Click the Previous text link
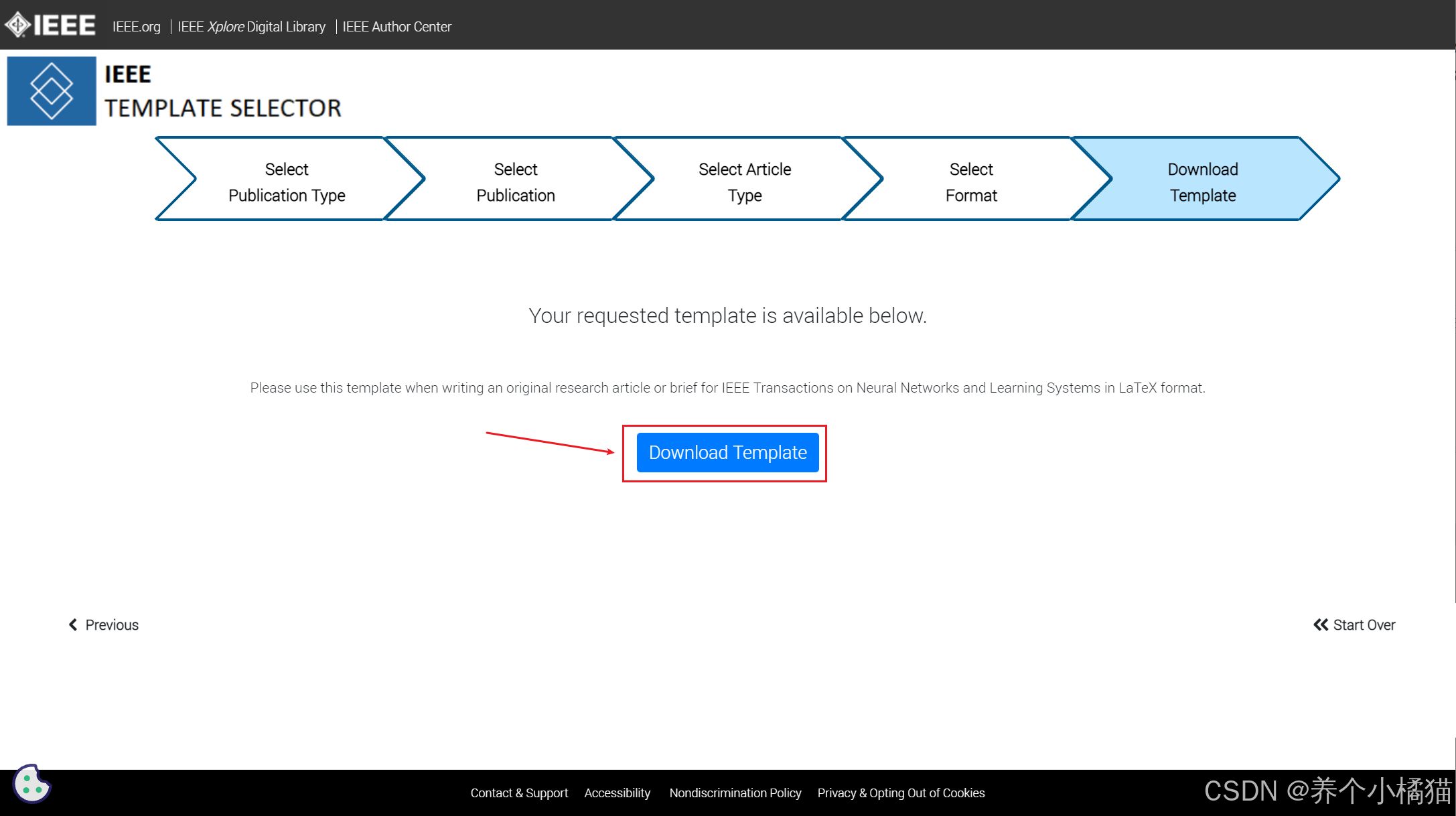The width and height of the screenshot is (1456, 816). [112, 624]
